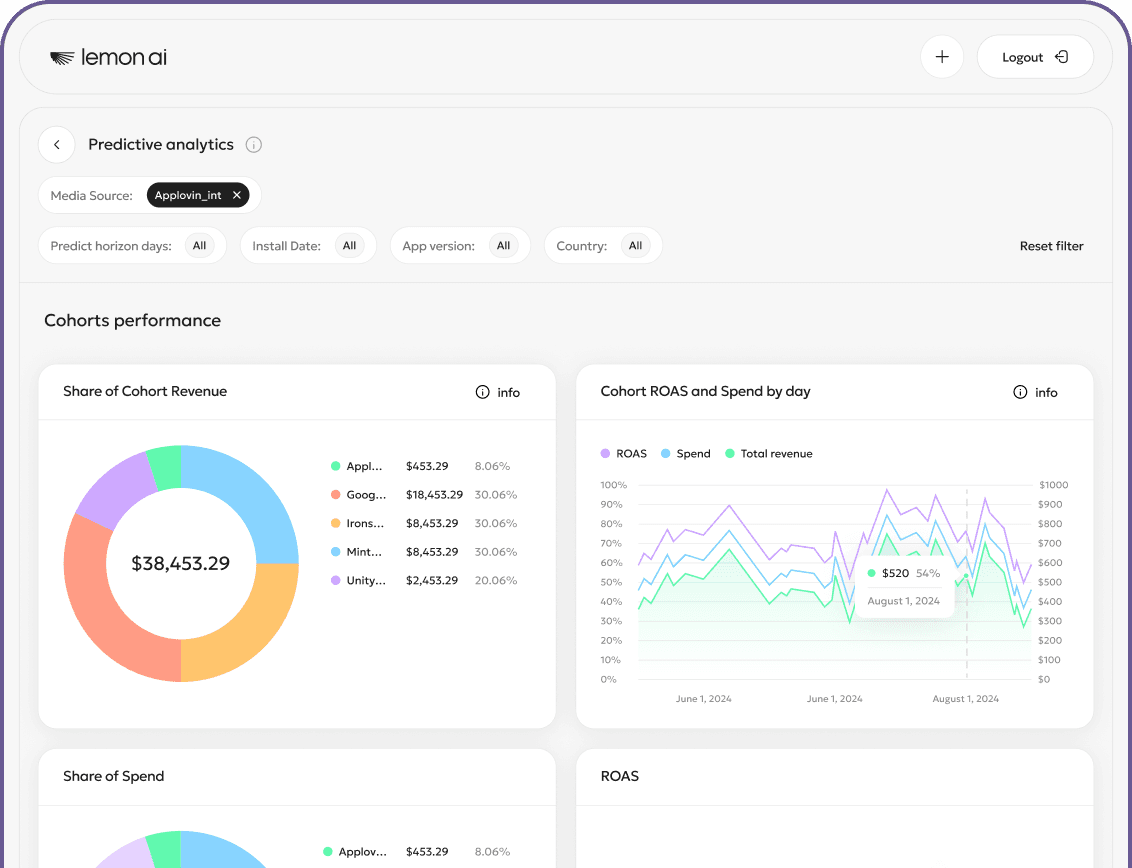Toggle the Spend series in legend
The height and width of the screenshot is (868, 1132).
tap(685, 454)
